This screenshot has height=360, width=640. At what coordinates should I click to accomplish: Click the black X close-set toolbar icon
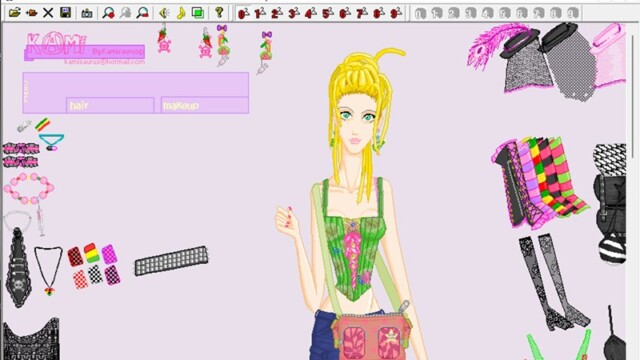coord(48,13)
